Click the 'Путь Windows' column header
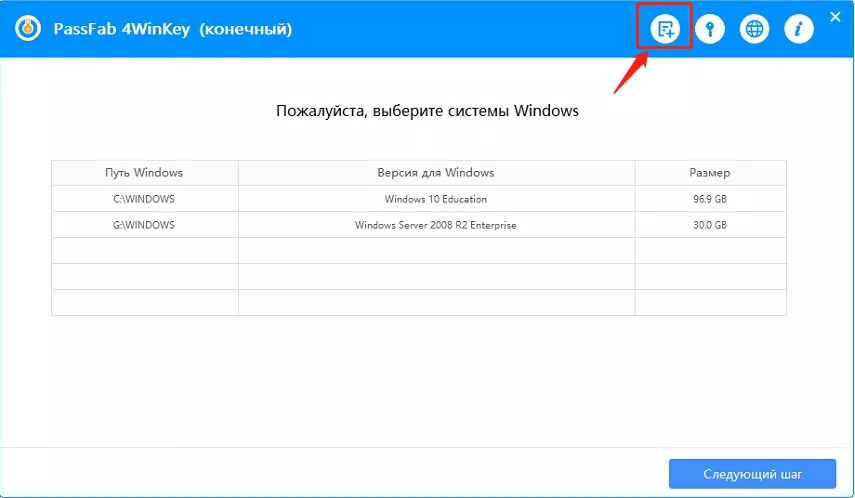 (x=144, y=173)
